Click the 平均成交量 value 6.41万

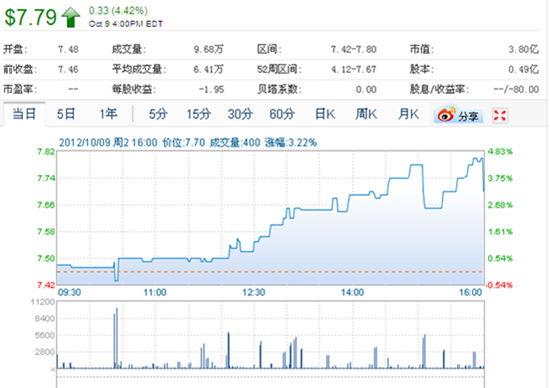(x=208, y=69)
